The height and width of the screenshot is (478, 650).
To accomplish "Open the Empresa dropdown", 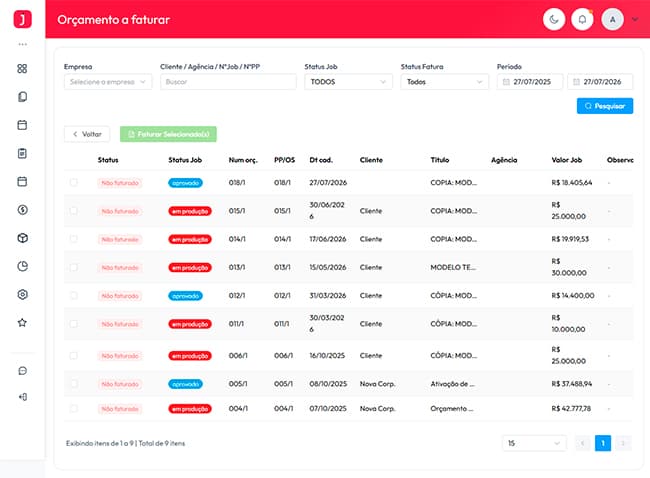I will pos(108,82).
